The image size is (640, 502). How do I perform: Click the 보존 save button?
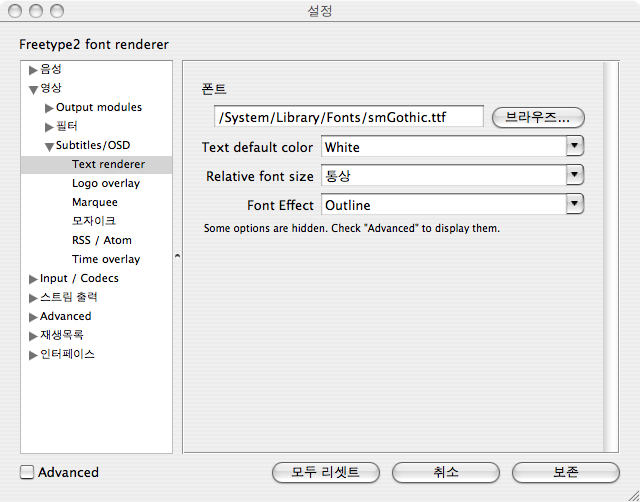click(566, 473)
